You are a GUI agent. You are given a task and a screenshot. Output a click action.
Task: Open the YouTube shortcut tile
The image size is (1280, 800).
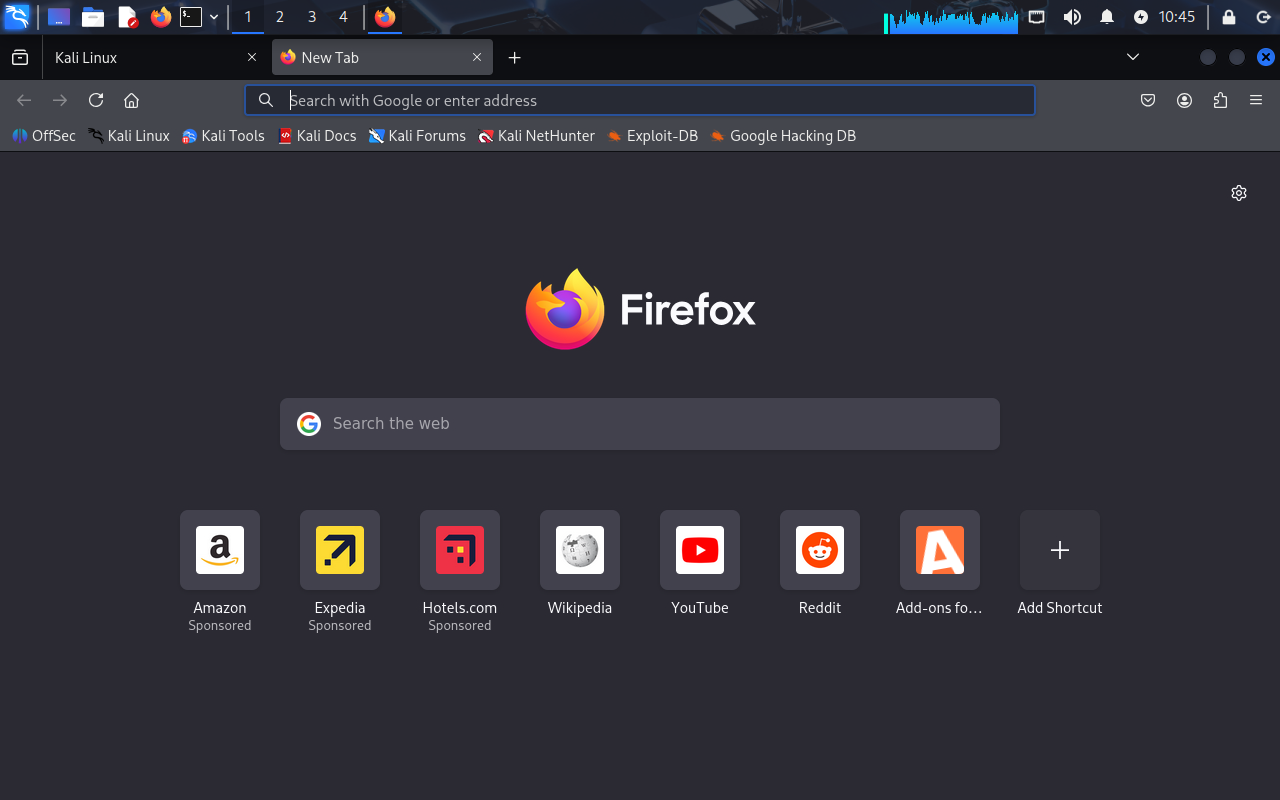coord(700,550)
